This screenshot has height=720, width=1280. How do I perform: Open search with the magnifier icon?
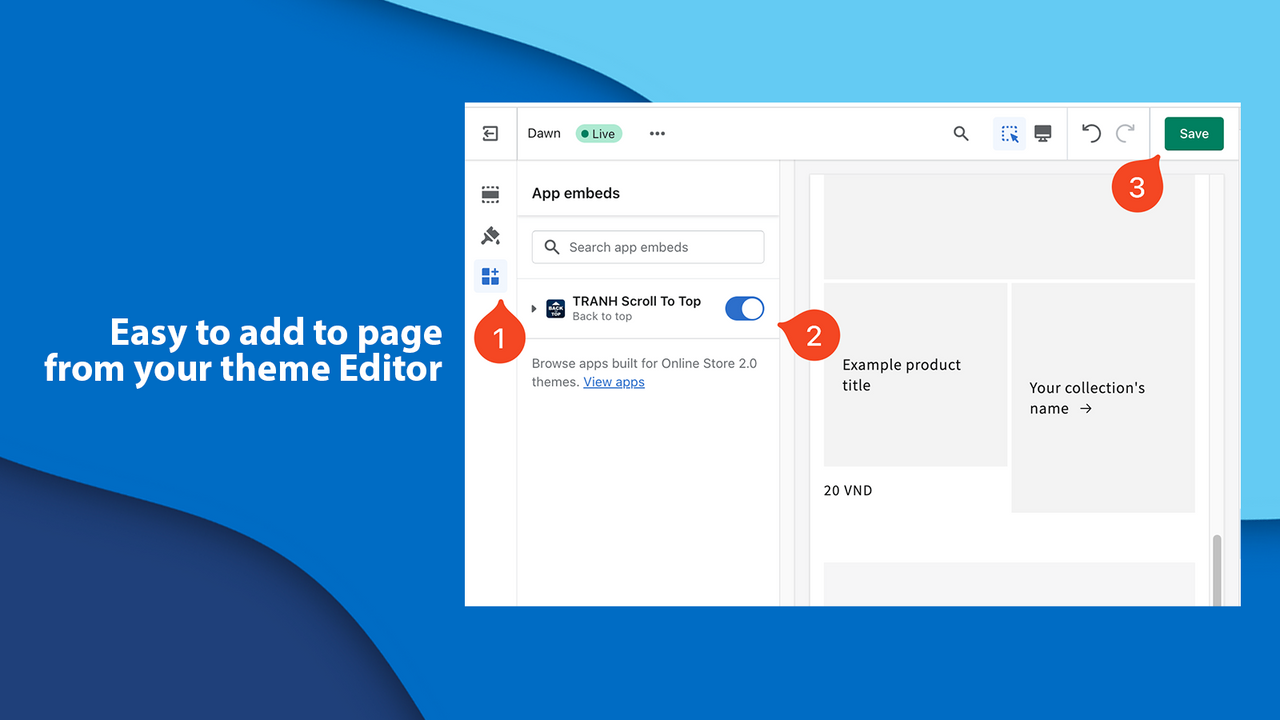tap(960, 133)
